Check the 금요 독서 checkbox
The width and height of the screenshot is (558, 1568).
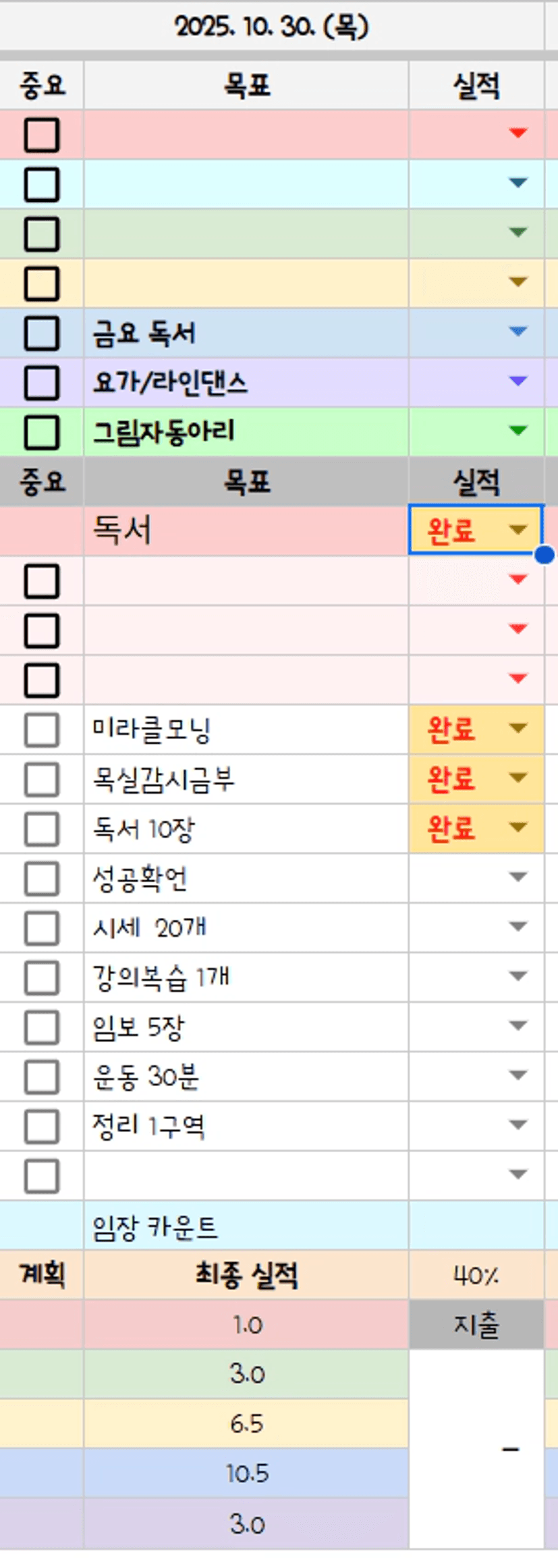tap(42, 333)
